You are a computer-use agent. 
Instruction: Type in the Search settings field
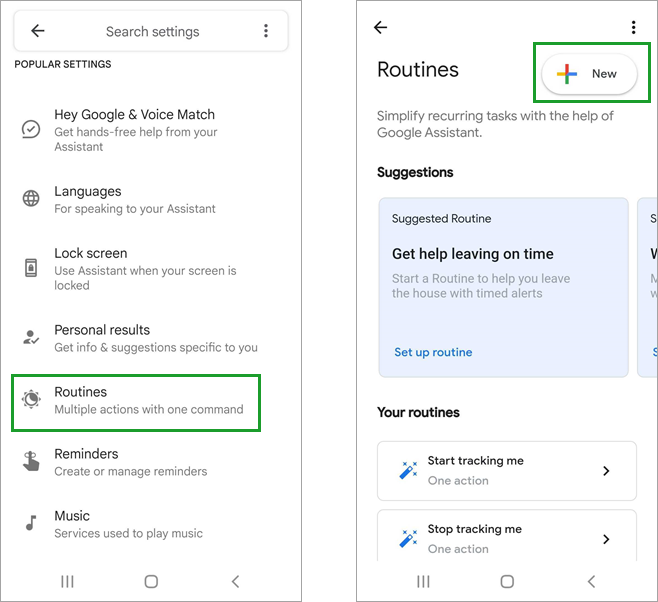coord(152,31)
